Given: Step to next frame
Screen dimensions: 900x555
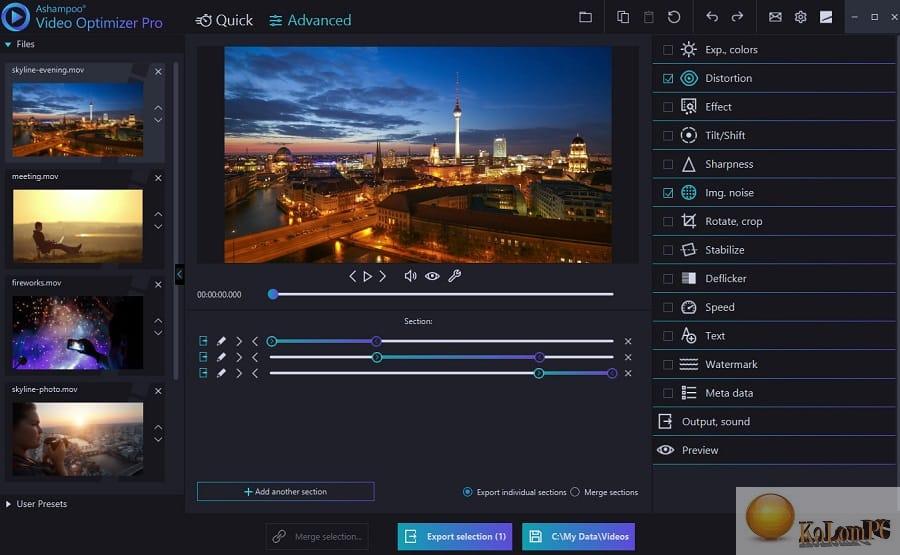Looking at the screenshot, I should (x=382, y=276).
